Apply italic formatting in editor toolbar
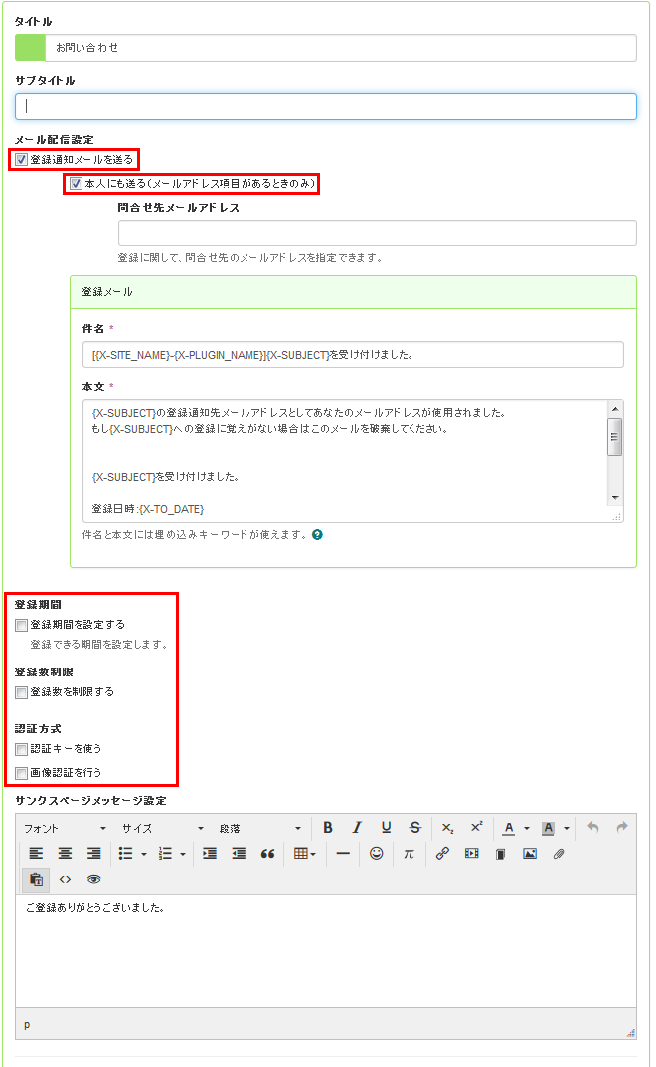656x1067 pixels. pos(357,827)
